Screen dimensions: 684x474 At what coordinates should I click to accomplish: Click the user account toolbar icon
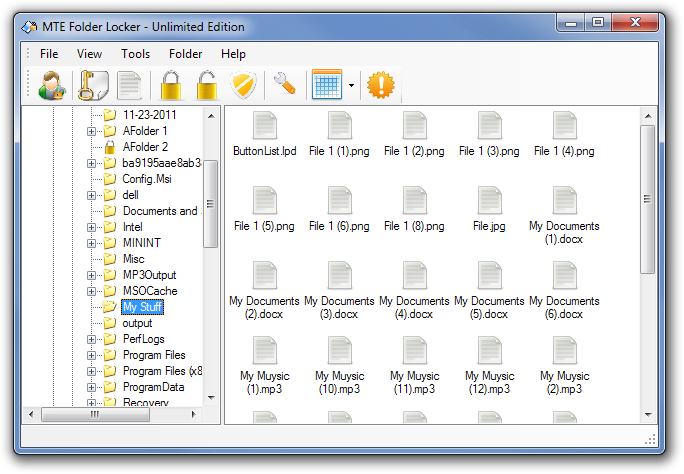coord(52,85)
